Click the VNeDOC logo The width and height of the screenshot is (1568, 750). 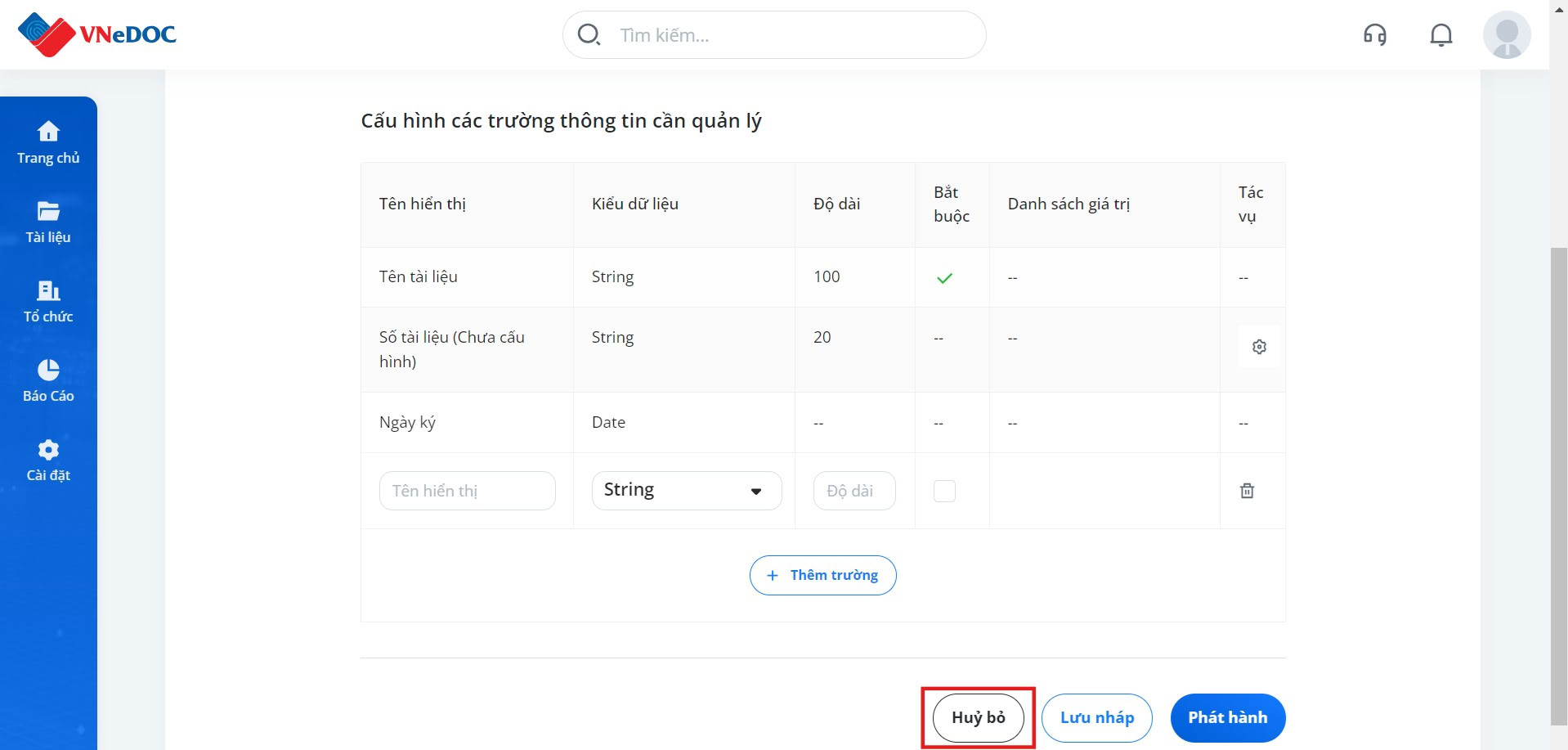pos(96,34)
